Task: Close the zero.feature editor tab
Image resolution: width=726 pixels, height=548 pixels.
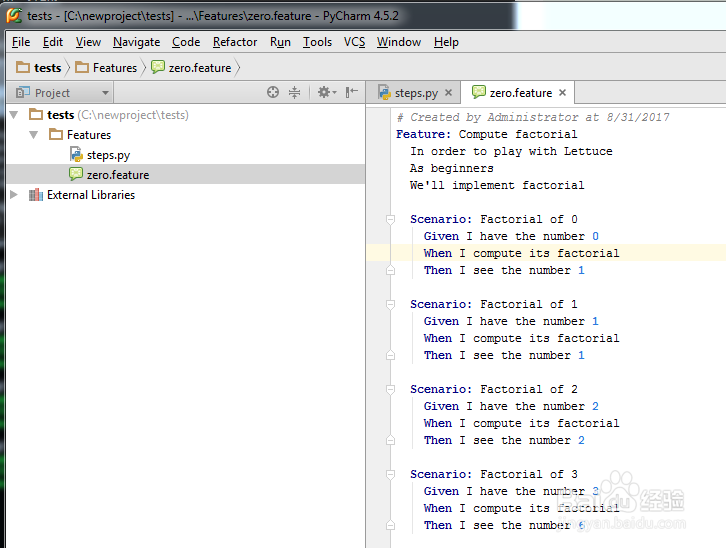Action: [562, 93]
